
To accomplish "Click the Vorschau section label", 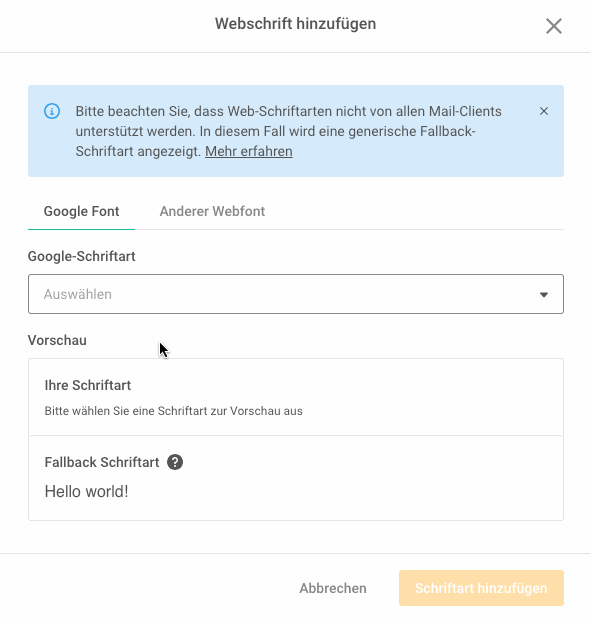I will pos(57,340).
